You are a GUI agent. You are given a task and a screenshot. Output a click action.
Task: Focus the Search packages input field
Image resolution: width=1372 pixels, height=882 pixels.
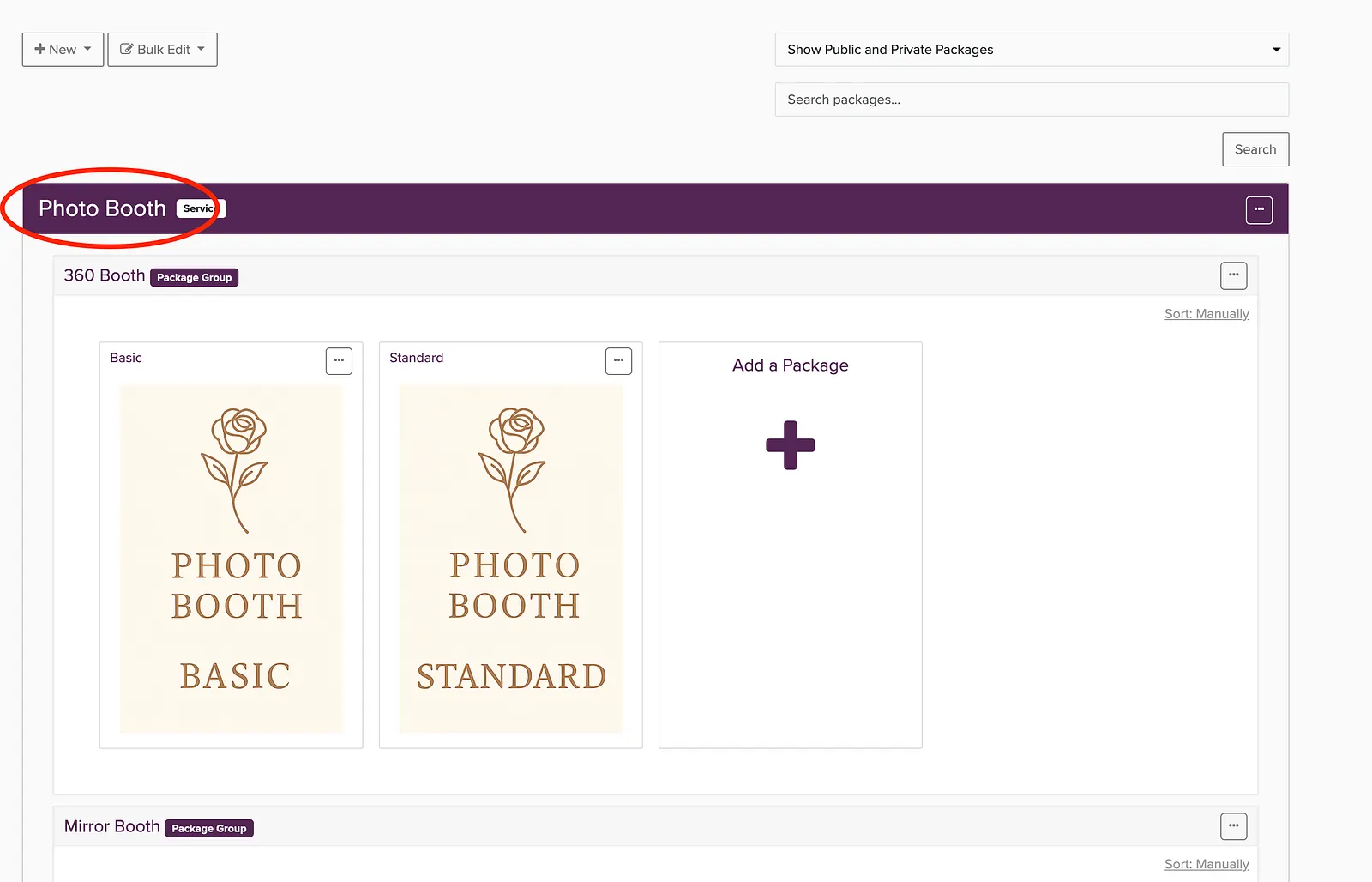pyautogui.click(x=1032, y=100)
